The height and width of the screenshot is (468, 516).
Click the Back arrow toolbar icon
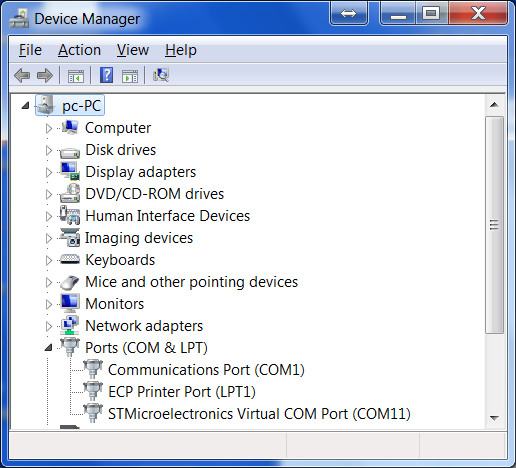22,75
